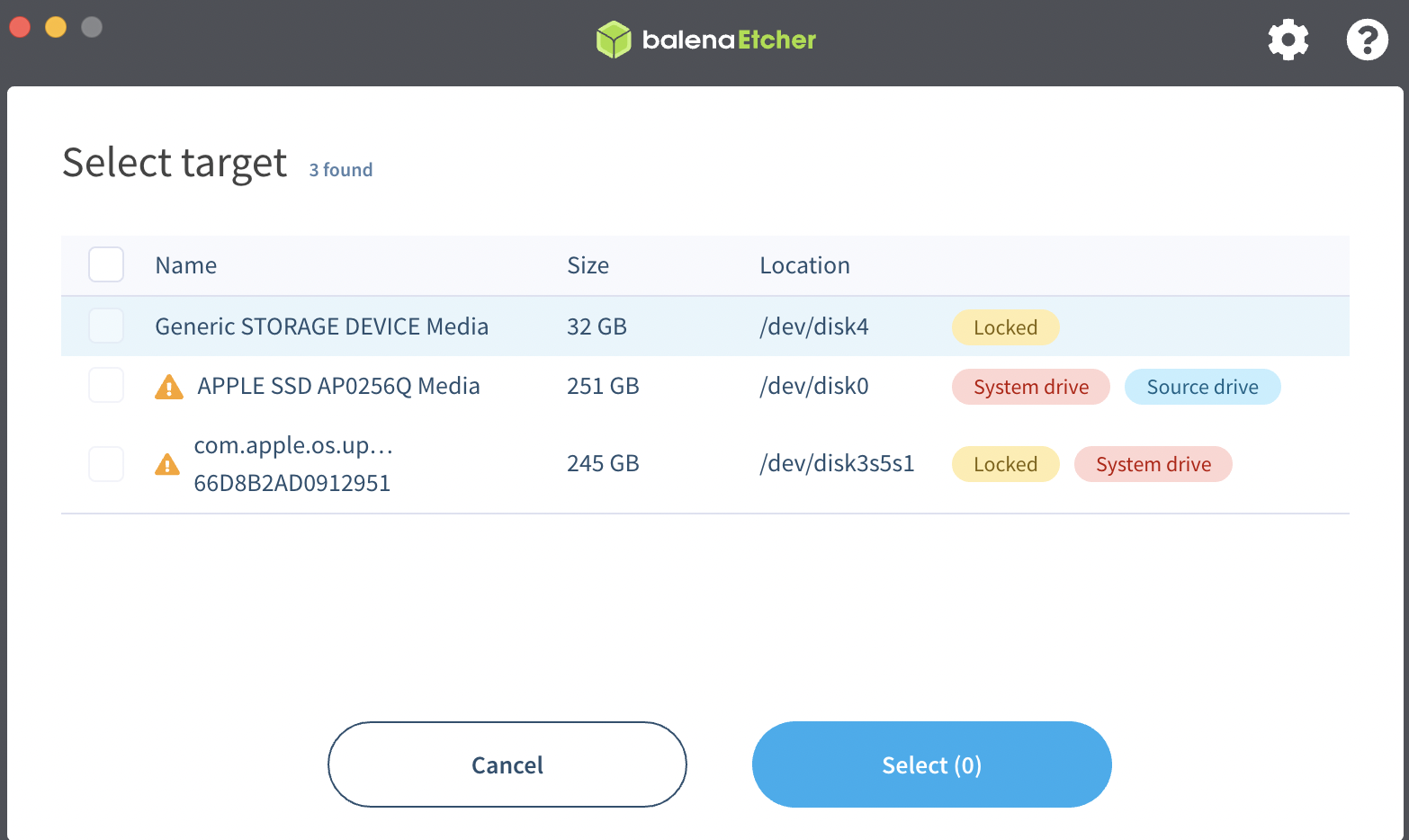Image resolution: width=1409 pixels, height=840 pixels.
Task: Click warning triangle next to com.apple.os.up drive
Action: [167, 464]
